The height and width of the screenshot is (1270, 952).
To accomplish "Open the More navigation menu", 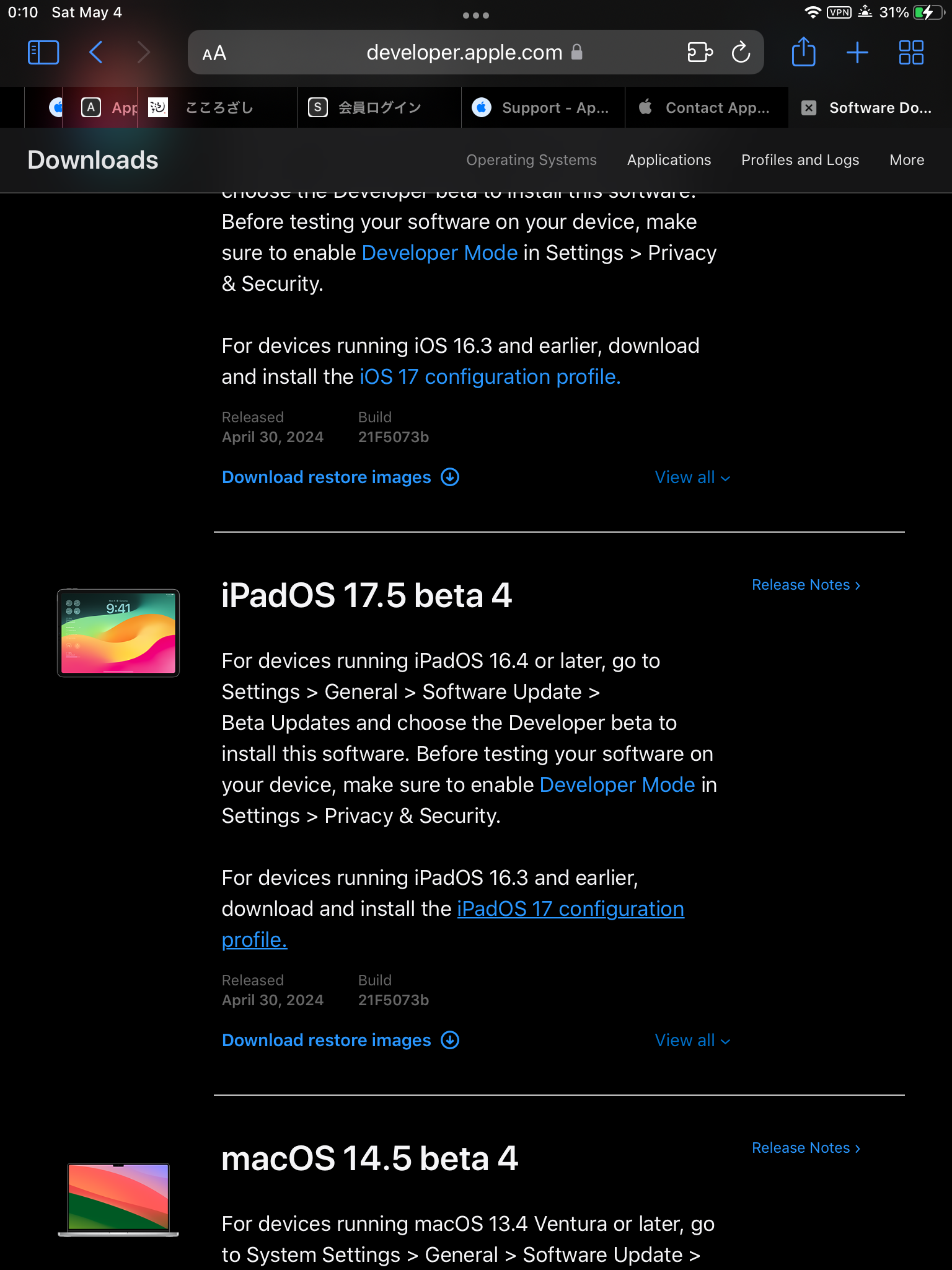I will 906,160.
